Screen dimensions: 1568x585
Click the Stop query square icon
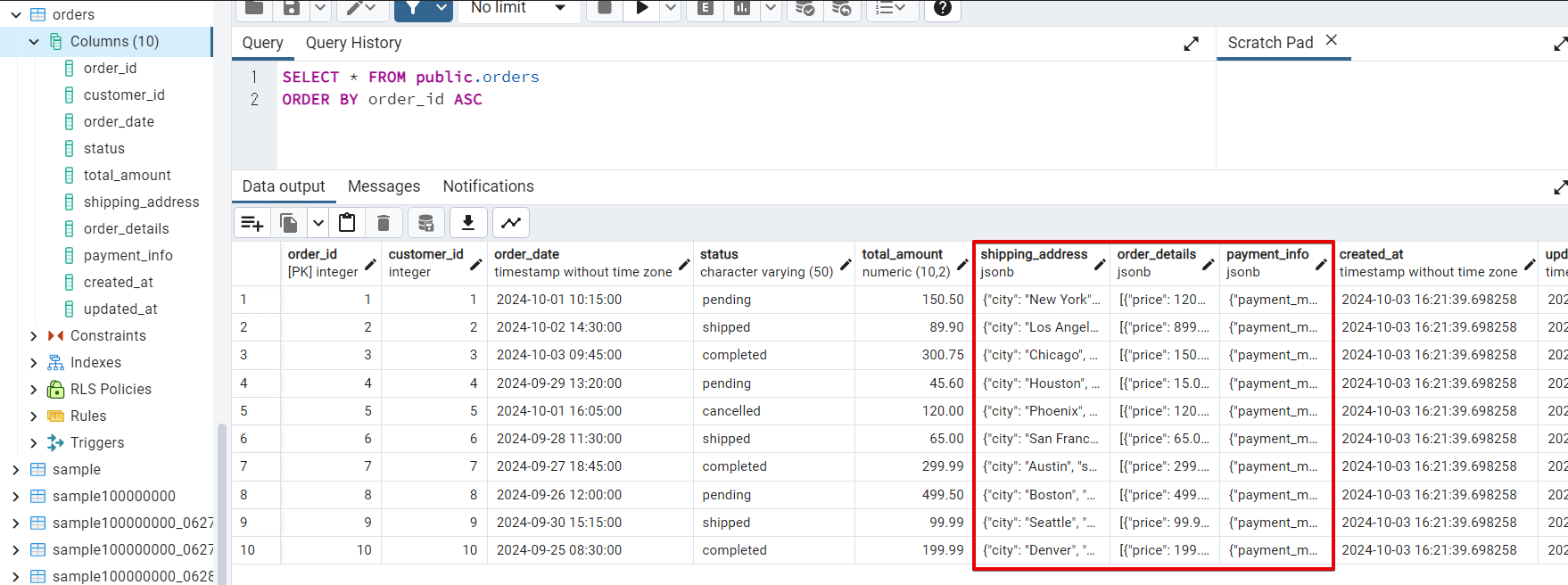(x=605, y=7)
